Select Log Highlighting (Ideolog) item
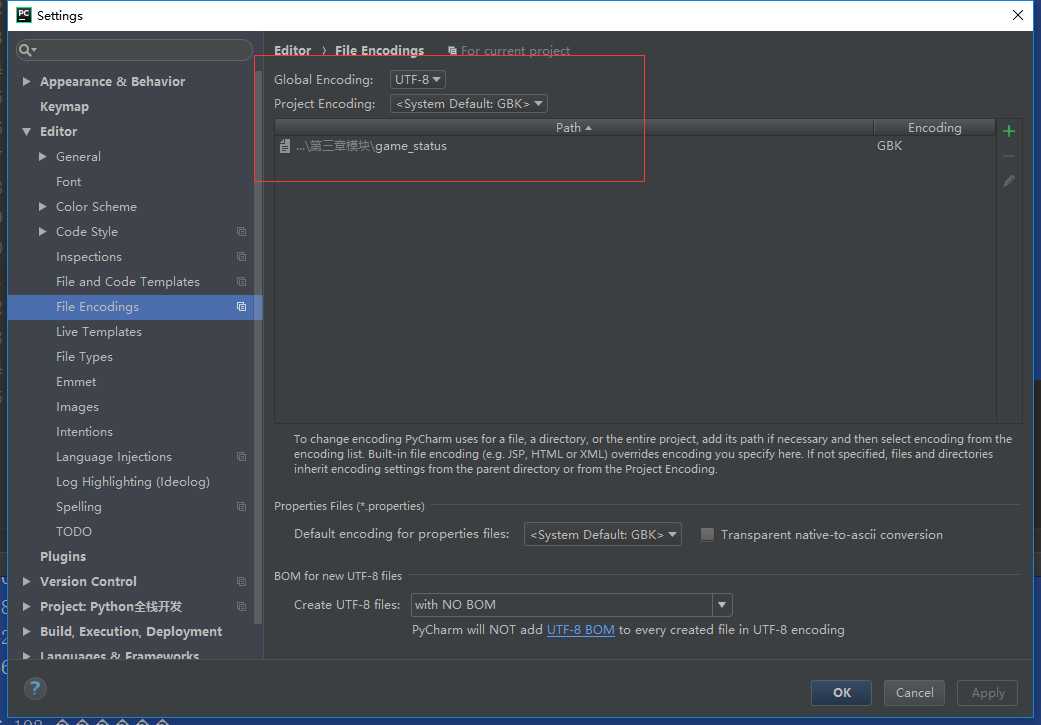Image resolution: width=1041 pixels, height=725 pixels. coord(133,482)
